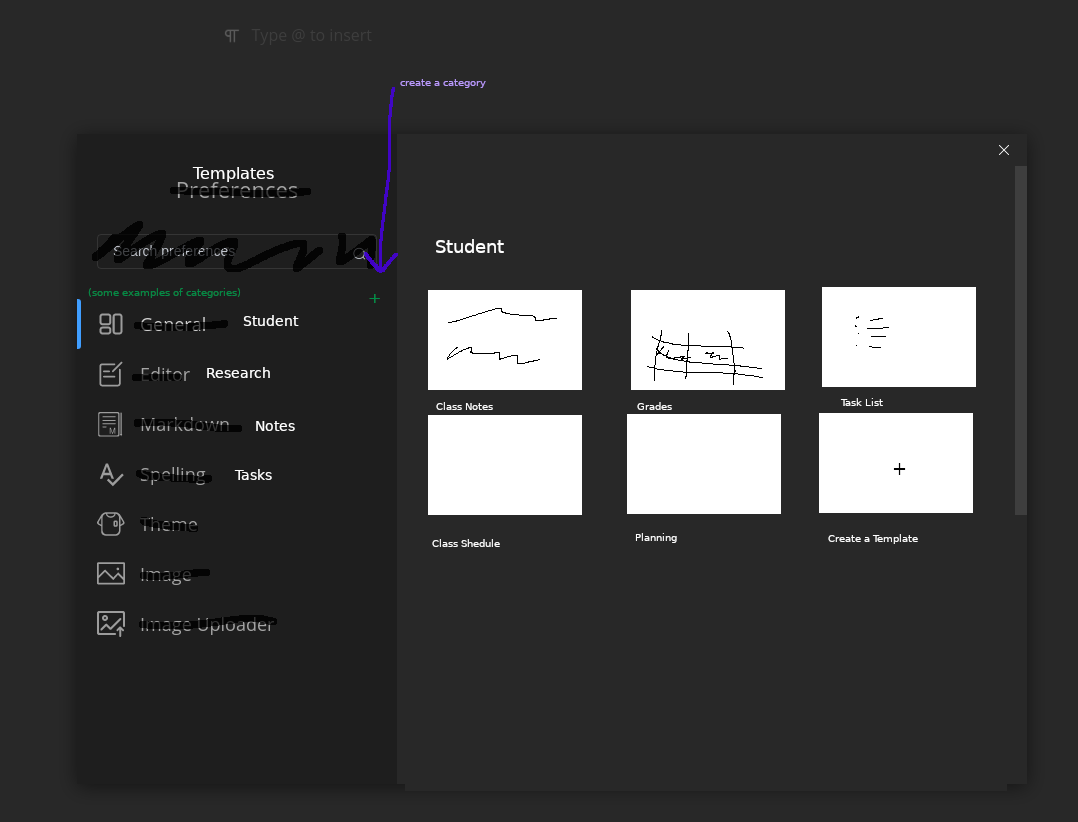Click the Search preferences input field
This screenshot has width=1078, height=822.
pos(235,252)
